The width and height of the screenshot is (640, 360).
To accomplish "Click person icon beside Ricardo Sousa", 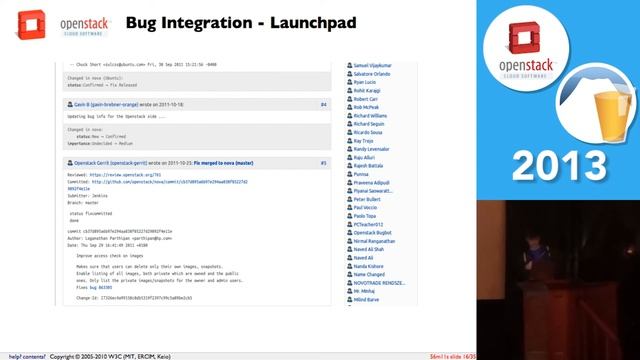I will 350,132.
